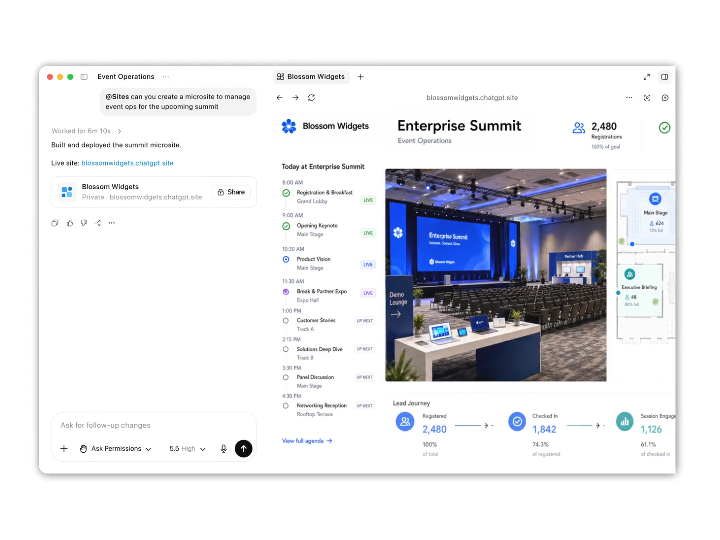Click the Enterprise Summit venue photo
Viewport: 720px width, 540px height.
(495, 275)
